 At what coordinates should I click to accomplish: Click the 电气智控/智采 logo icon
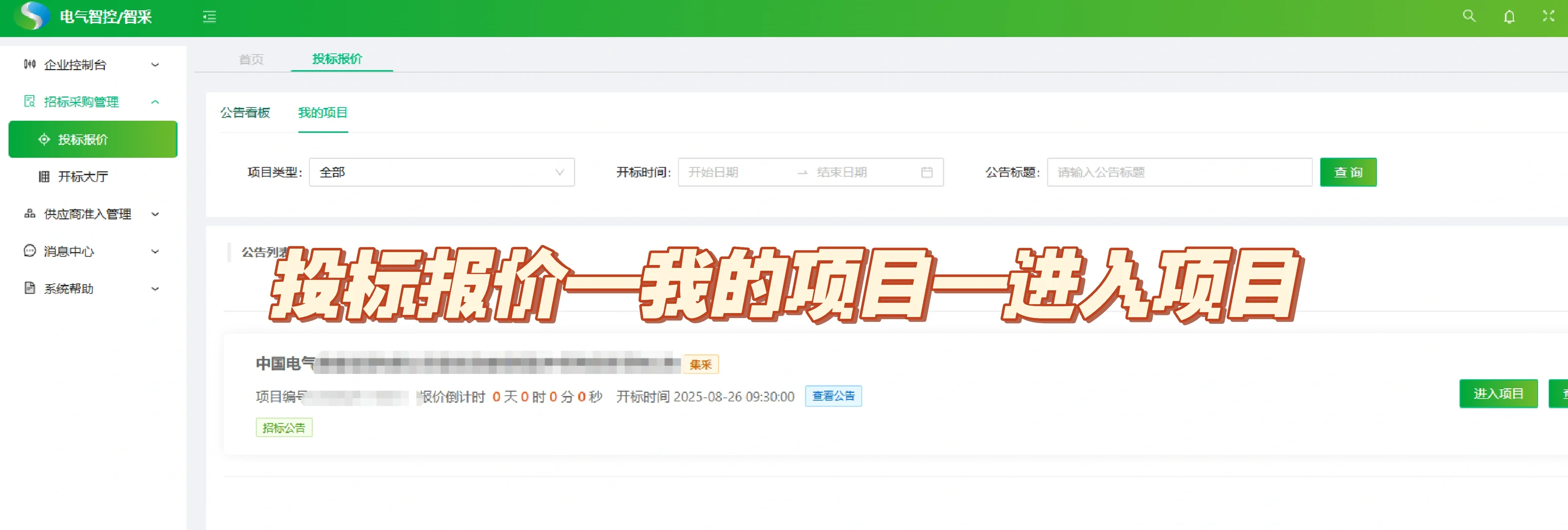(31, 16)
